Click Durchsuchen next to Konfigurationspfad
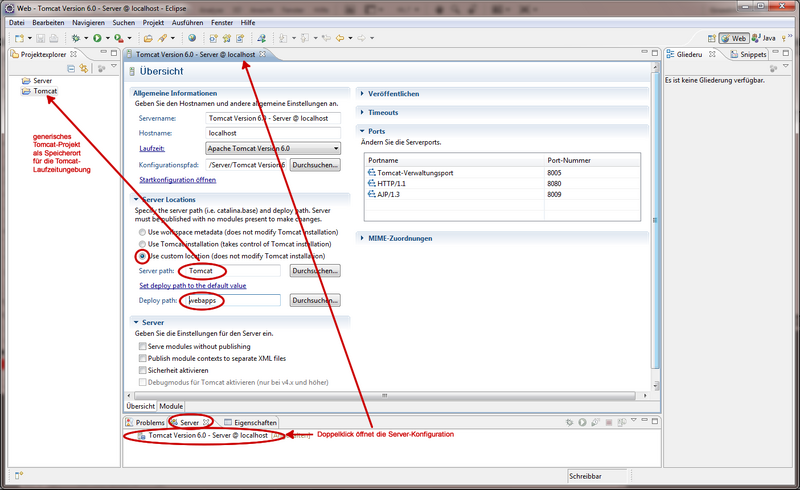This screenshot has width=800, height=490. coord(315,165)
